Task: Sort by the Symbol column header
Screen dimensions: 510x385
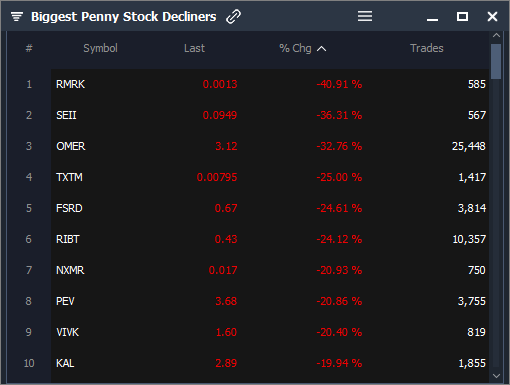Action: tap(100, 48)
